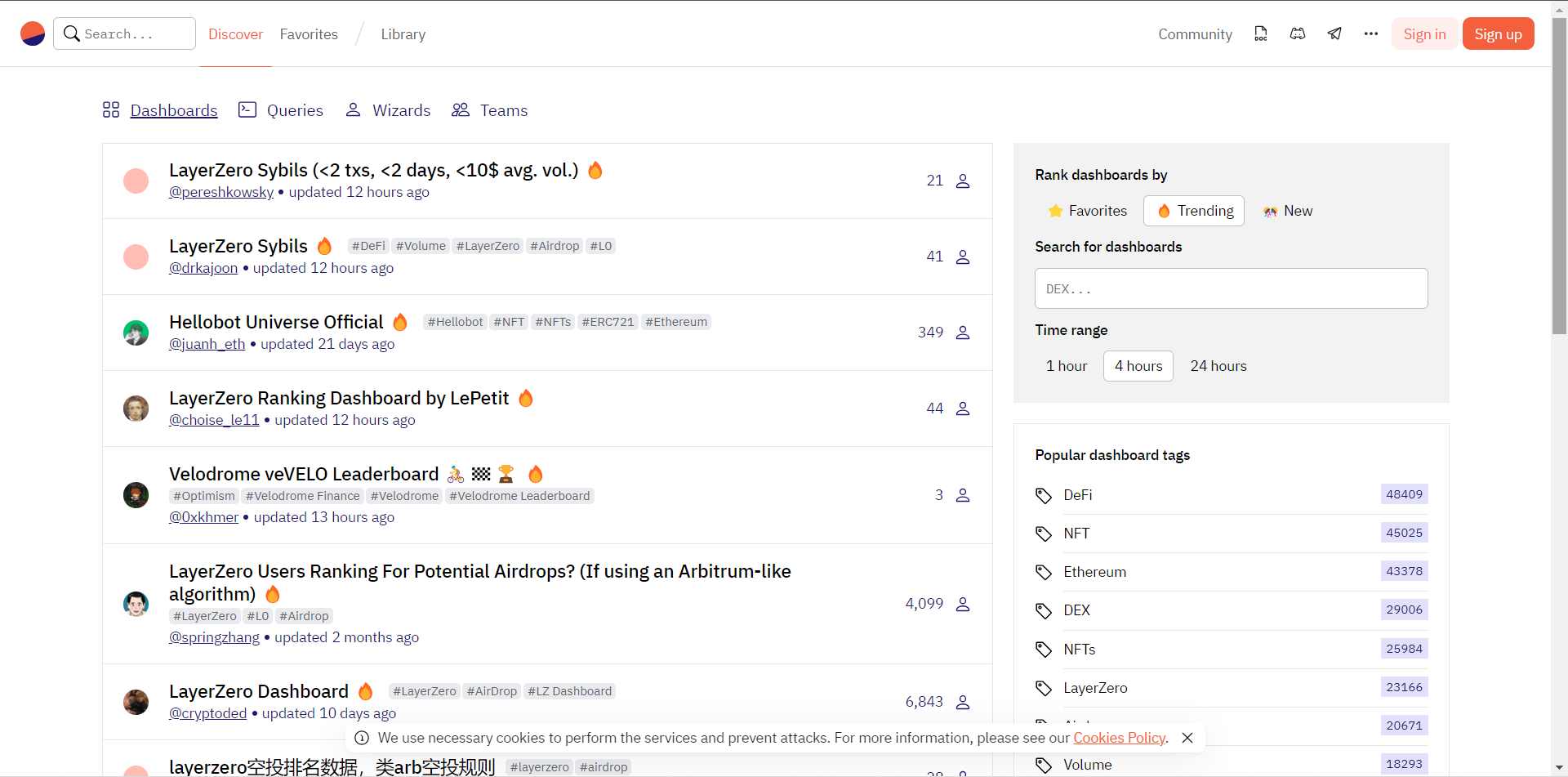The width and height of the screenshot is (1568, 777).
Task: Select the Queries tab
Action: pos(295,110)
